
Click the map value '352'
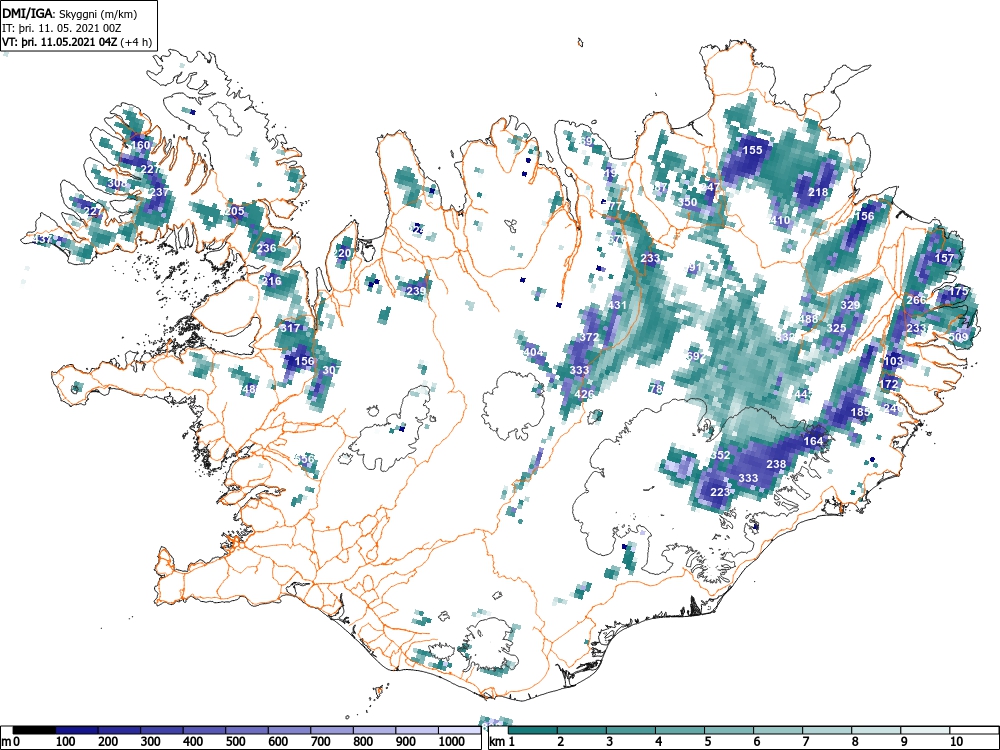pyautogui.click(x=720, y=455)
